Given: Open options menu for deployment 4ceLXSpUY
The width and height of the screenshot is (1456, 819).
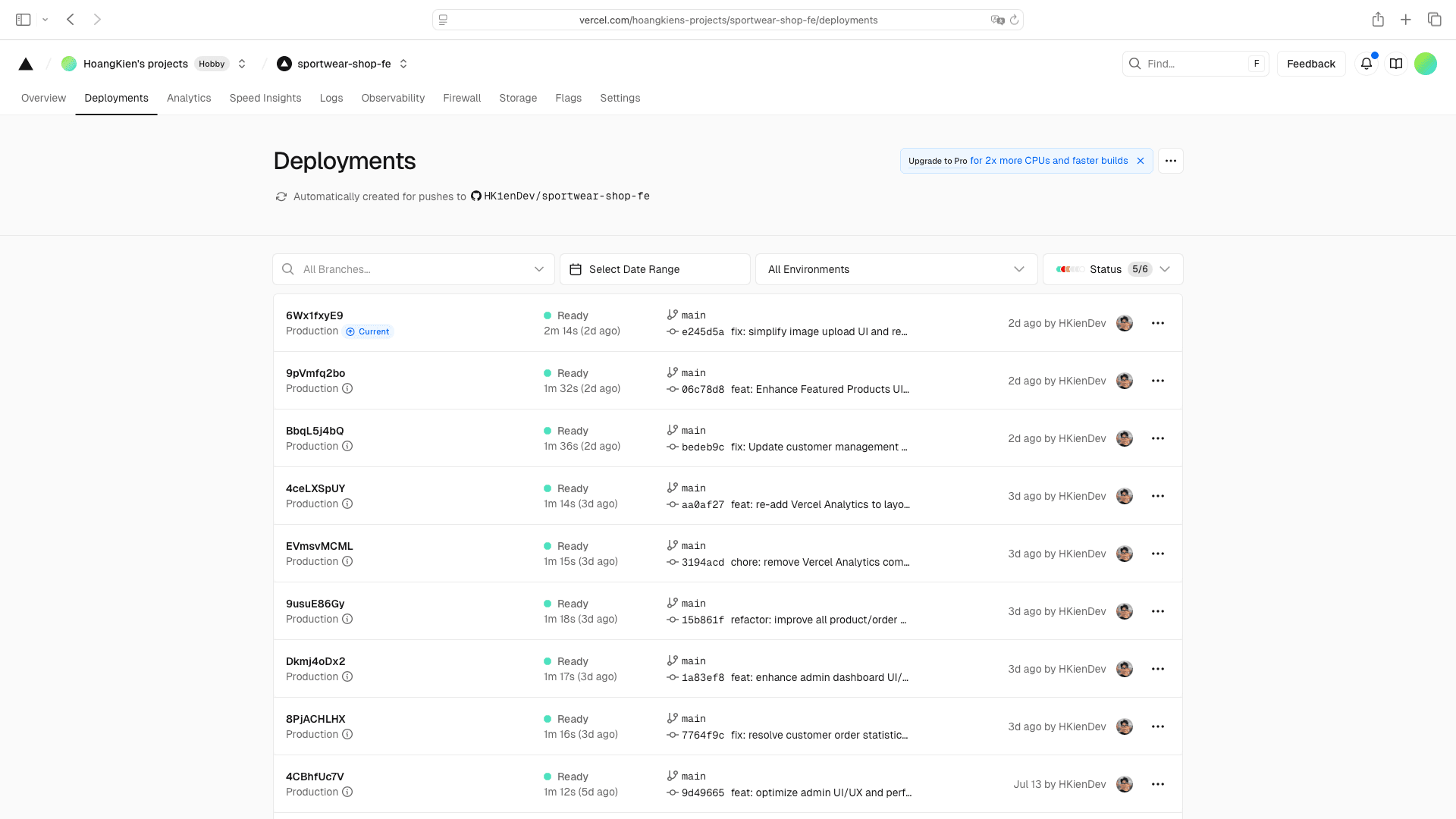Looking at the screenshot, I should point(1158,496).
